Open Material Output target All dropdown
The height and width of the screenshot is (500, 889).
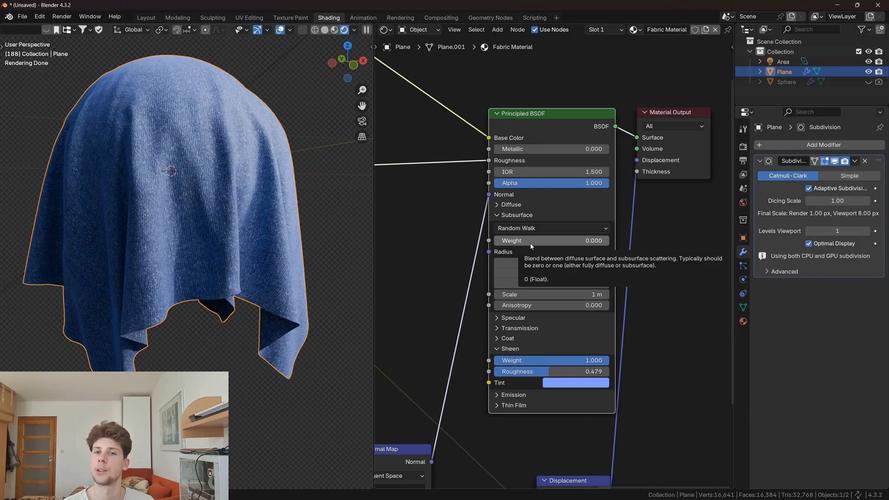[674, 126]
